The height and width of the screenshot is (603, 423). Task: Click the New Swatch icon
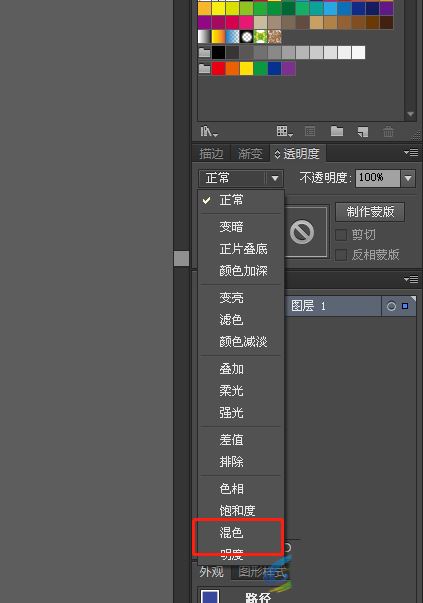coord(363,132)
